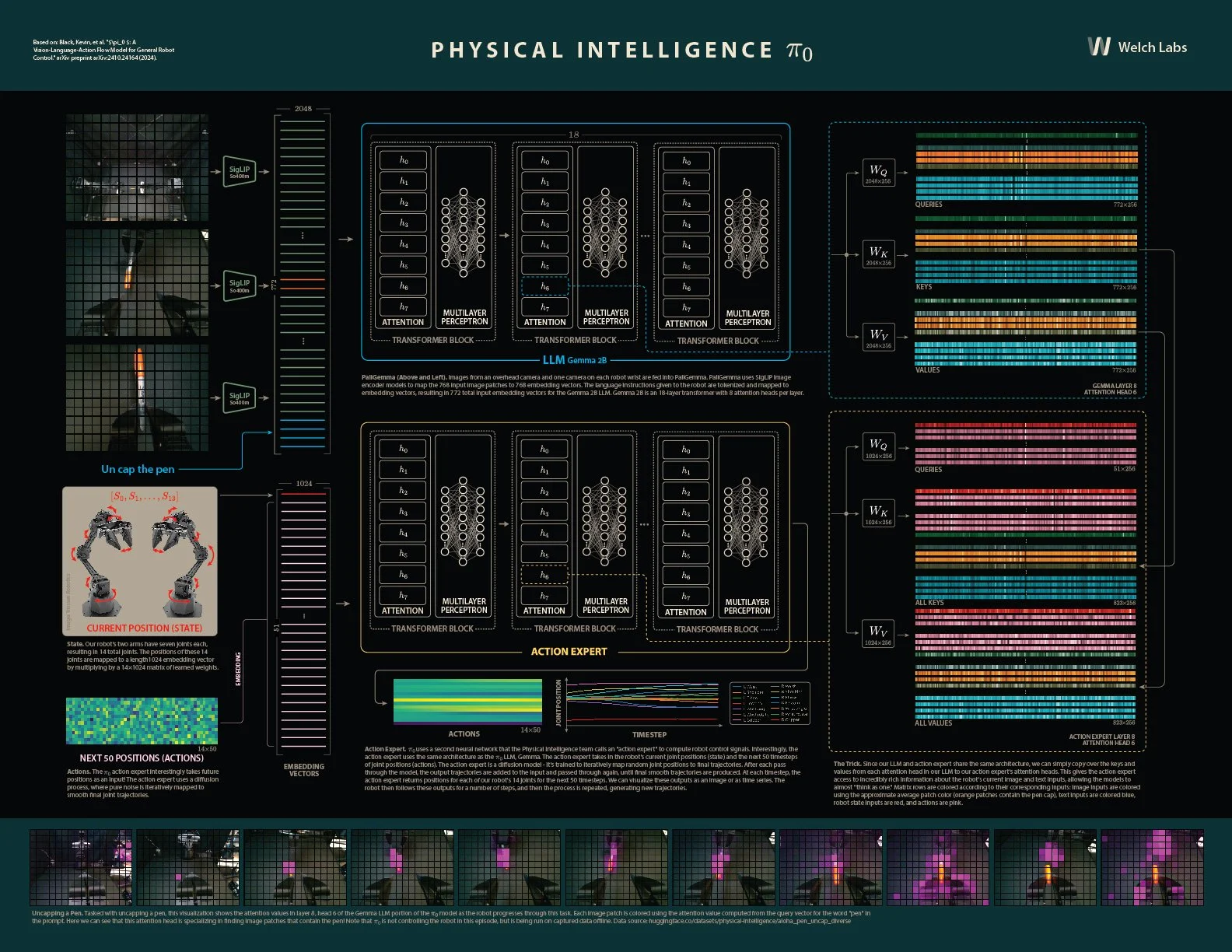Click the 'QUERIES' label with 51×256 dimensions
The height and width of the screenshot is (952, 1232).
[928, 470]
